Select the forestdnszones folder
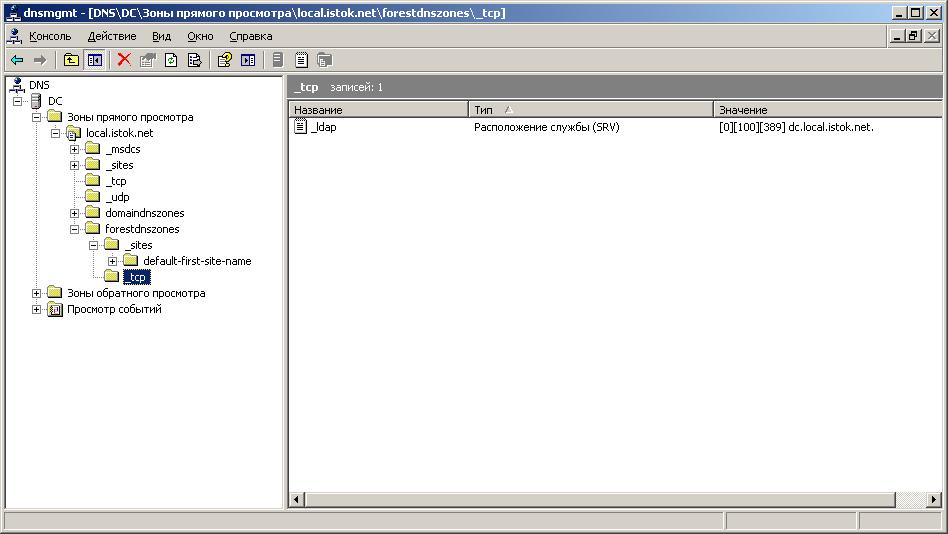This screenshot has height=534, width=948. point(142,229)
